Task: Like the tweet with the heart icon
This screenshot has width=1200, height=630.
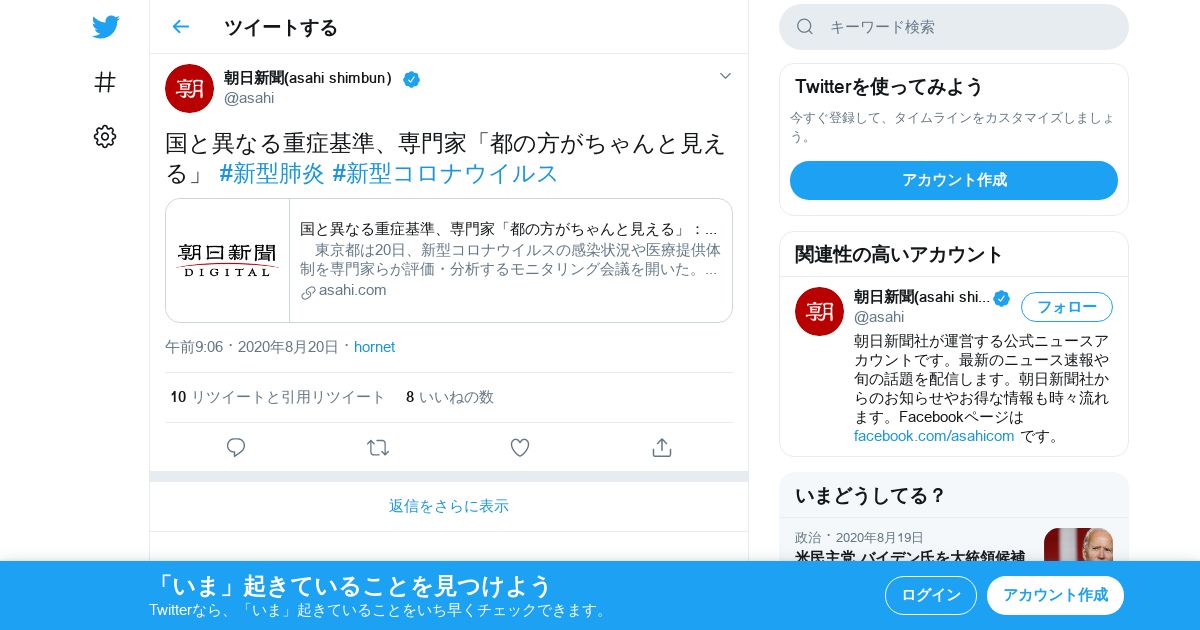Action: 520,448
